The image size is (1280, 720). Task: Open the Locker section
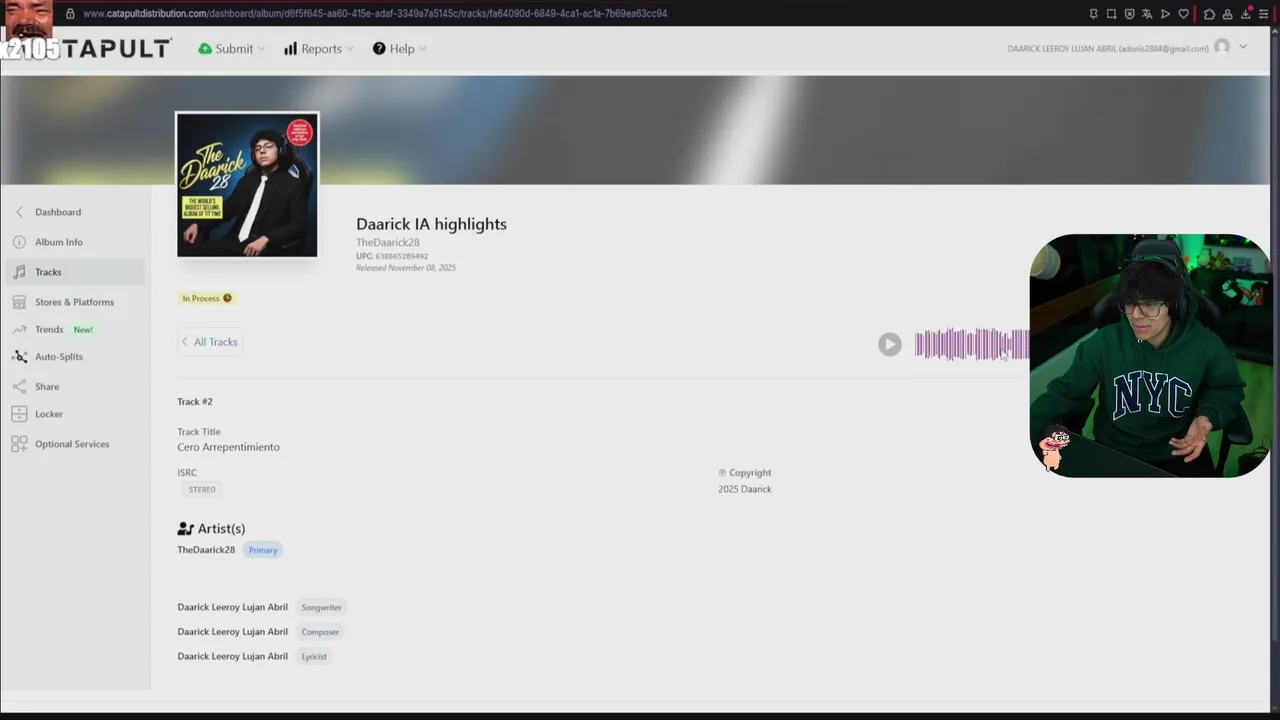pyautogui.click(x=49, y=414)
